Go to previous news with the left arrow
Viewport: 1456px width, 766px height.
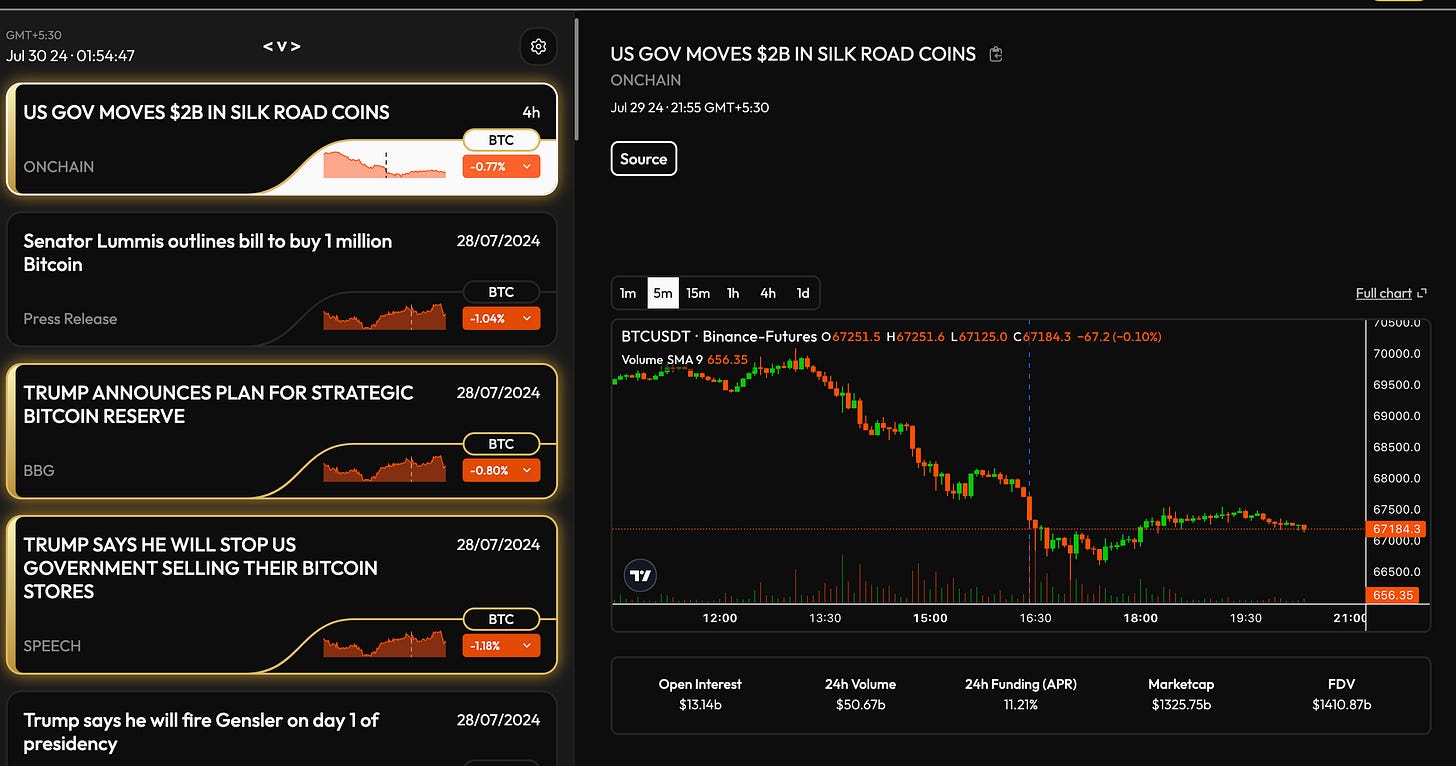[267, 45]
